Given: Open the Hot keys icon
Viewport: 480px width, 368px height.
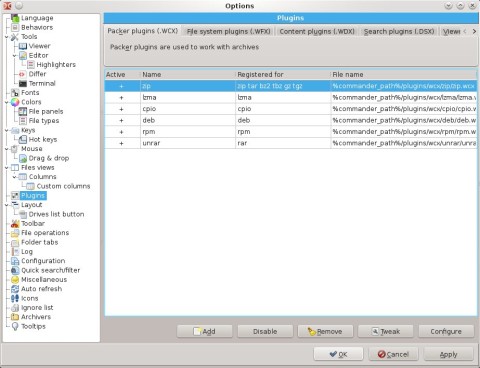Looking at the screenshot, I should [x=23, y=139].
